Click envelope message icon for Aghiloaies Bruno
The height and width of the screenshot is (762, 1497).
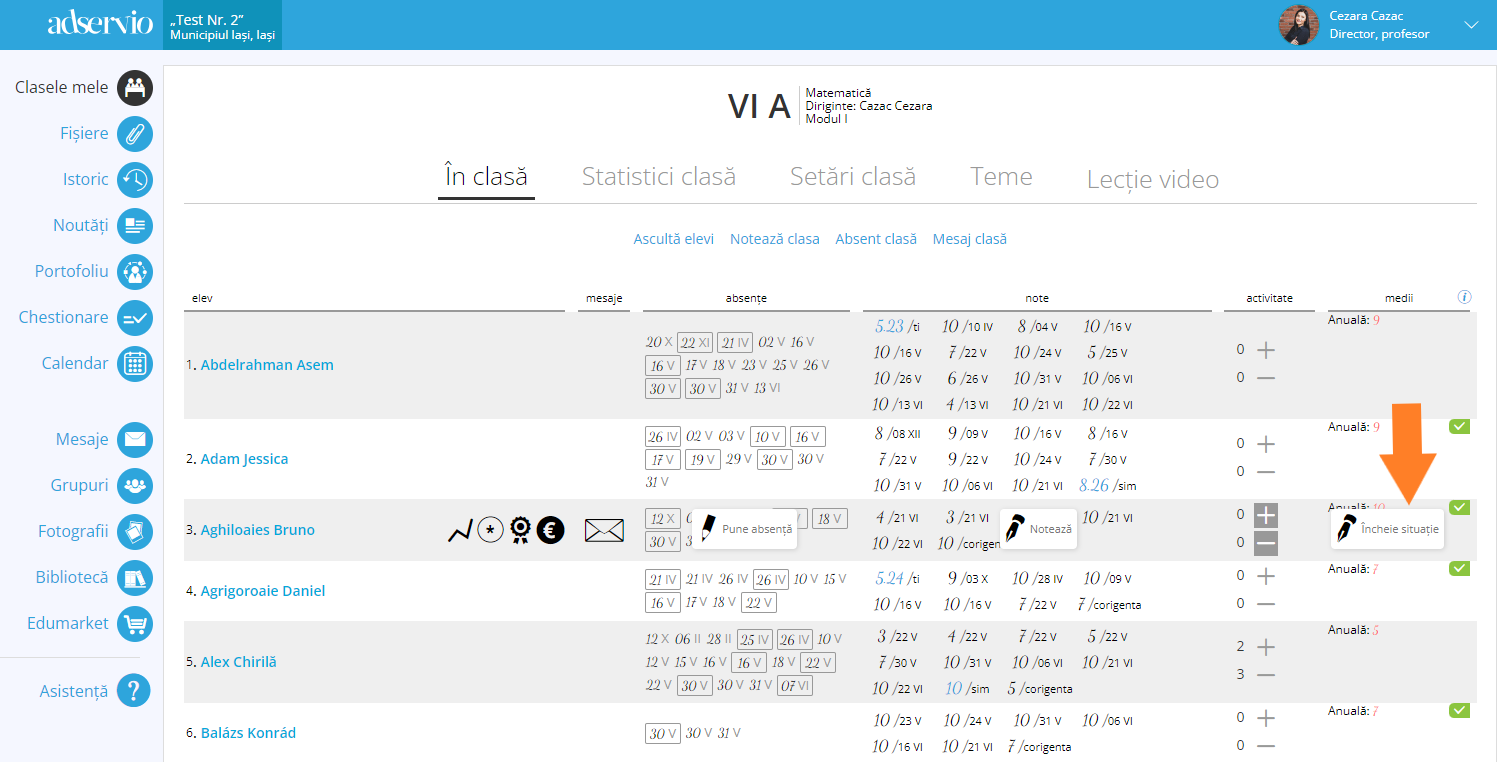[604, 530]
